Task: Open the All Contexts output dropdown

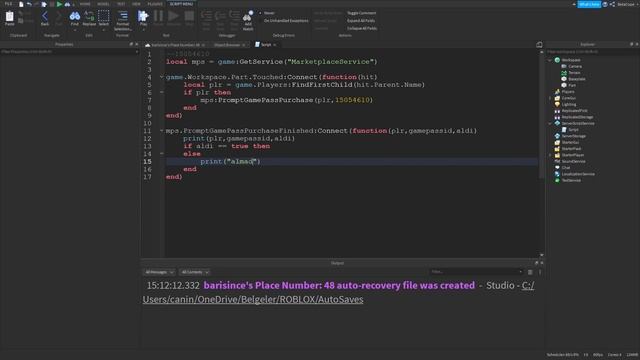Action: 195,272
